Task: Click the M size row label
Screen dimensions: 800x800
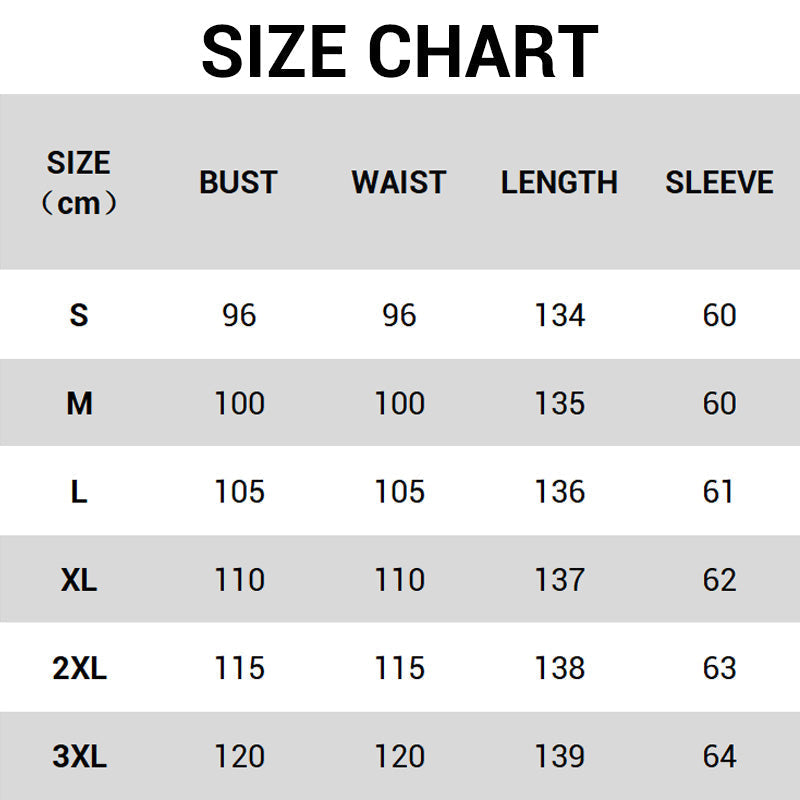Action: (79, 403)
